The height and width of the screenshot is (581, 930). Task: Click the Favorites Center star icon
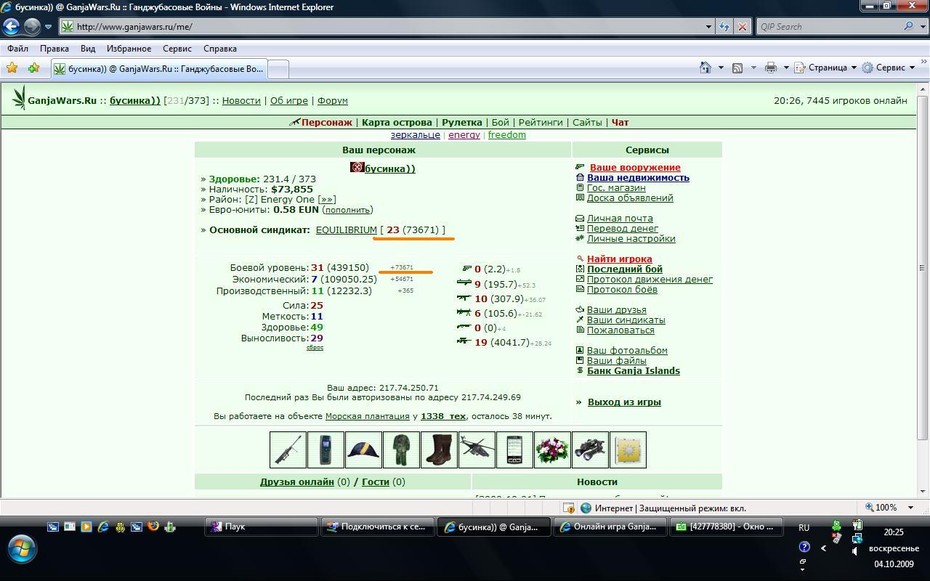pos(12,68)
